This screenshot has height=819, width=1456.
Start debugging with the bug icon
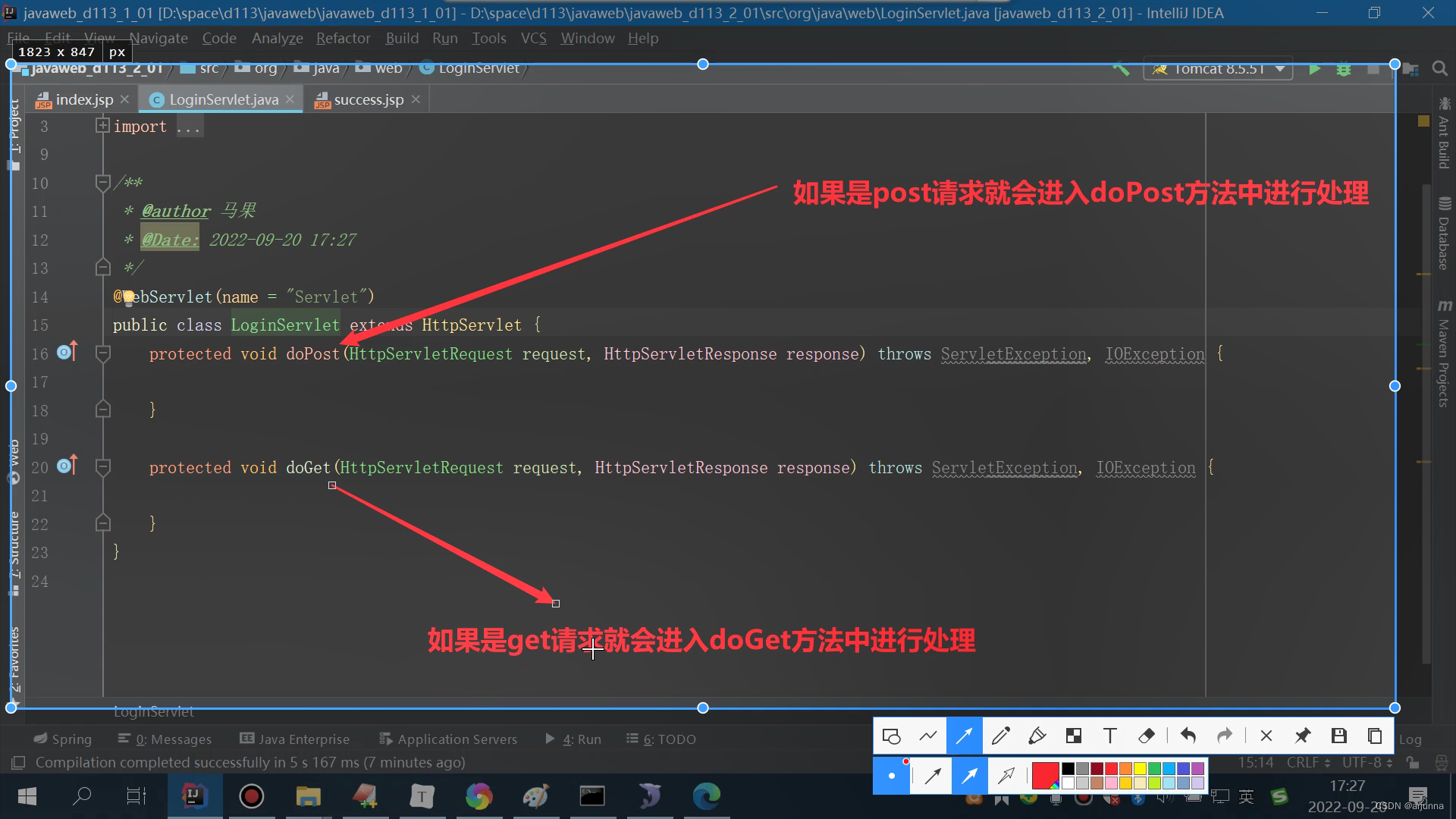click(1343, 69)
